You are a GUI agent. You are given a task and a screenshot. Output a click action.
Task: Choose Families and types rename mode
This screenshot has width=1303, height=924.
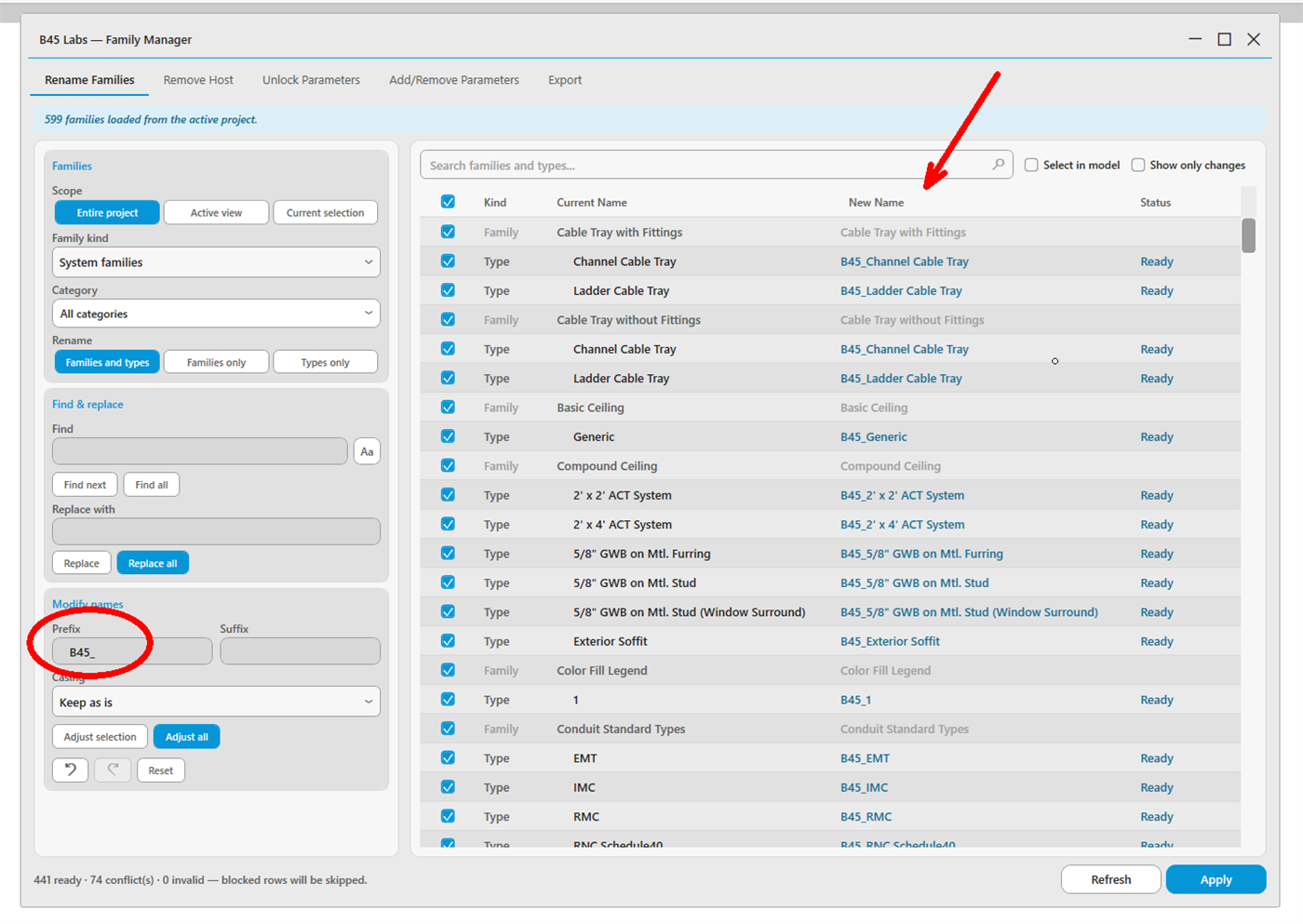click(107, 362)
